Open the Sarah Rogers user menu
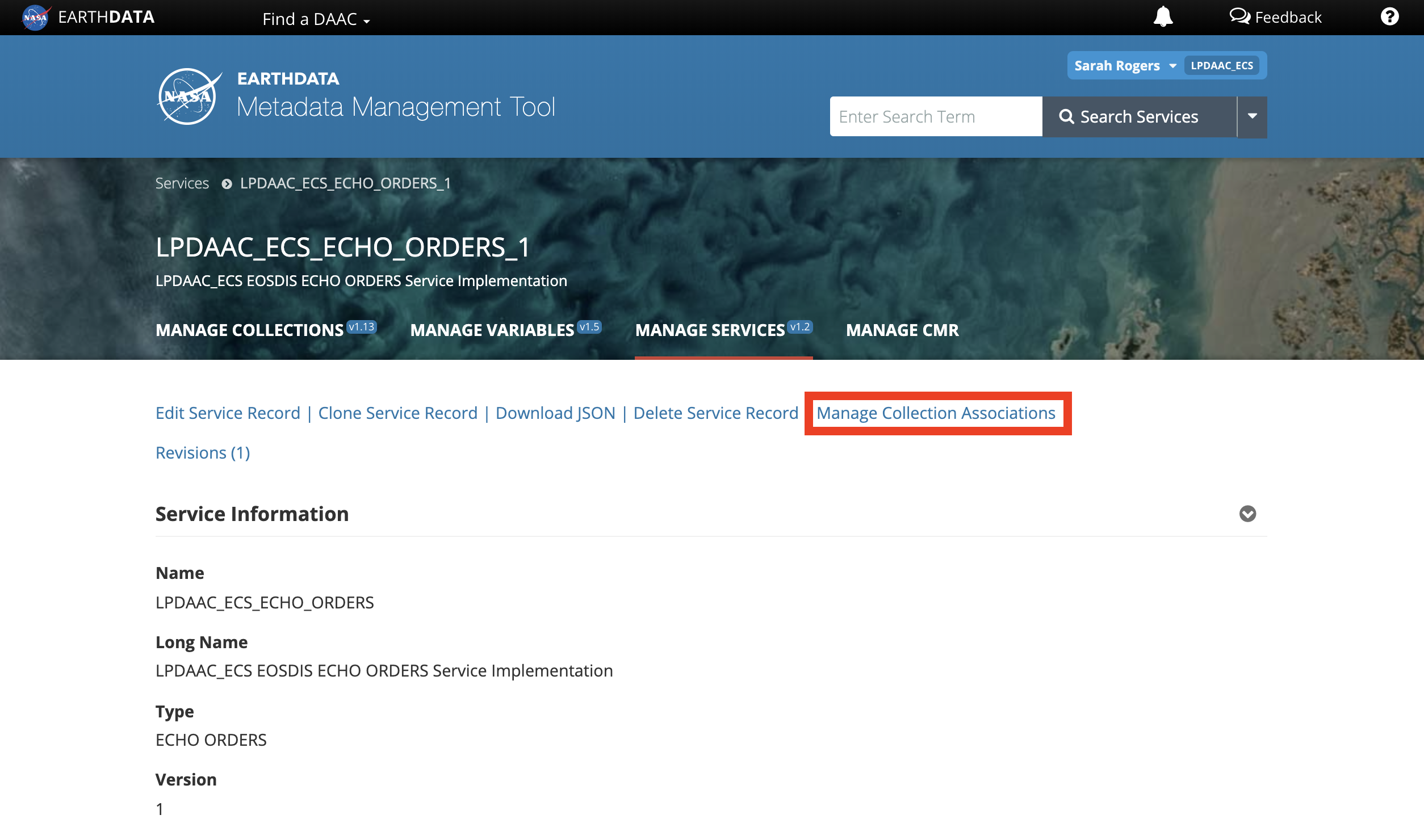This screenshot has width=1424, height=840. click(x=1125, y=65)
